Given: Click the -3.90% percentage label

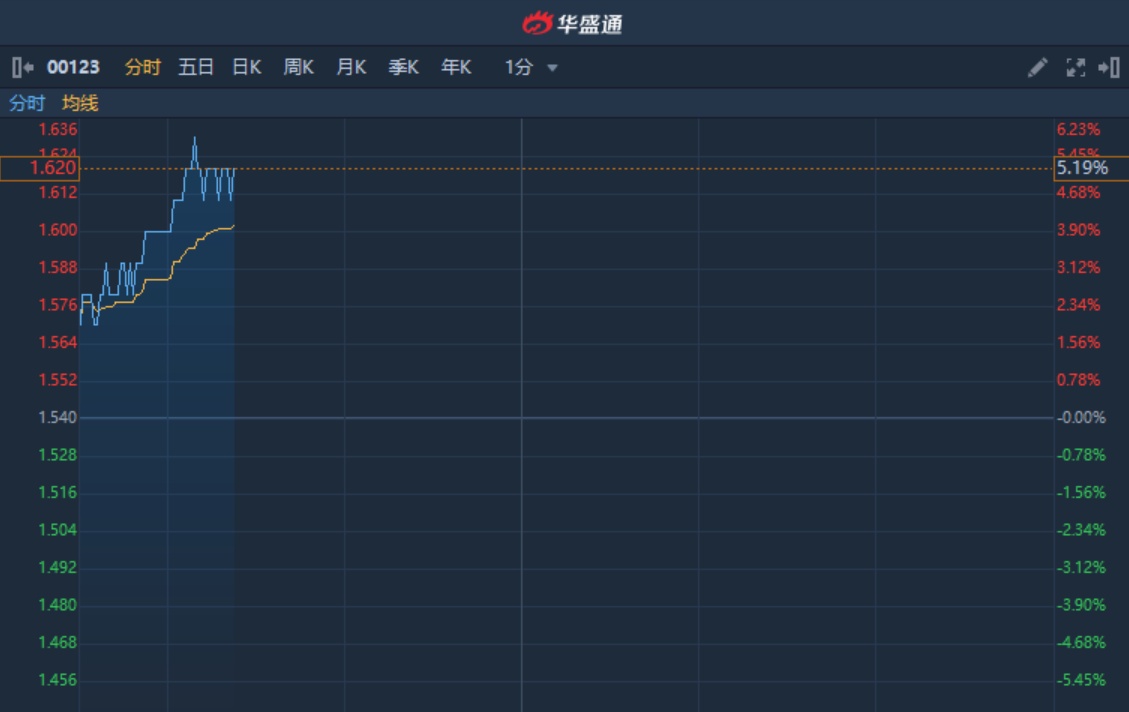Looking at the screenshot, I should tap(1081, 605).
